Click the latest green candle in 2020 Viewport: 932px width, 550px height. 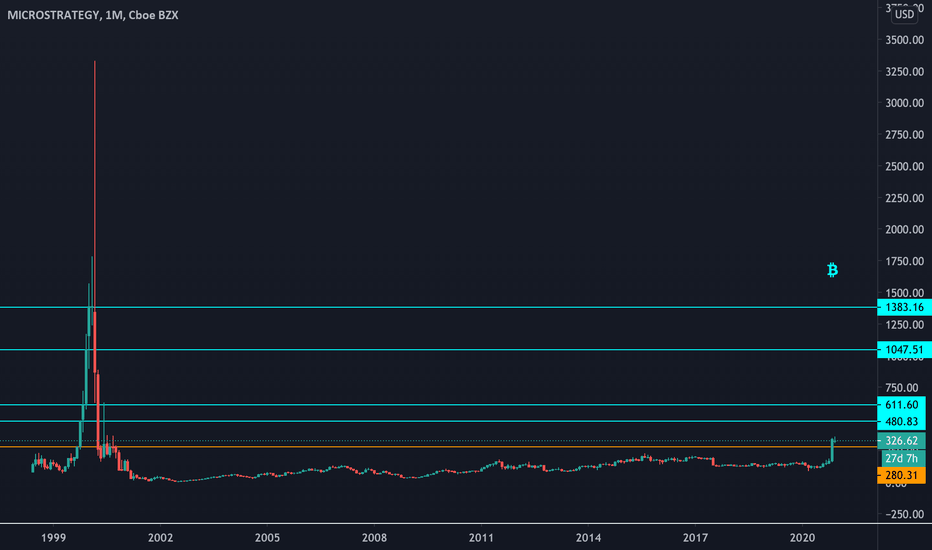833,450
